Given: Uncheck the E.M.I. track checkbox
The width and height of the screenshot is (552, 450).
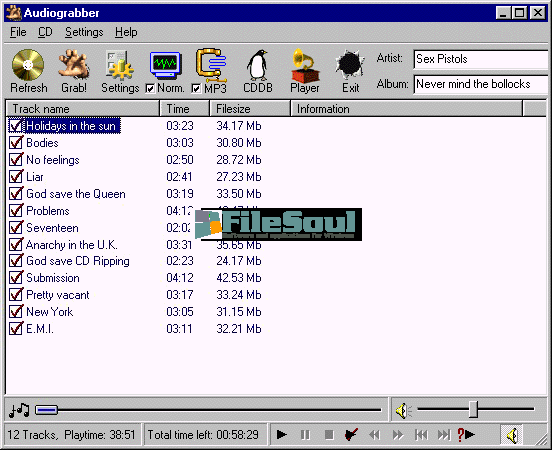Looking at the screenshot, I should point(16,329).
